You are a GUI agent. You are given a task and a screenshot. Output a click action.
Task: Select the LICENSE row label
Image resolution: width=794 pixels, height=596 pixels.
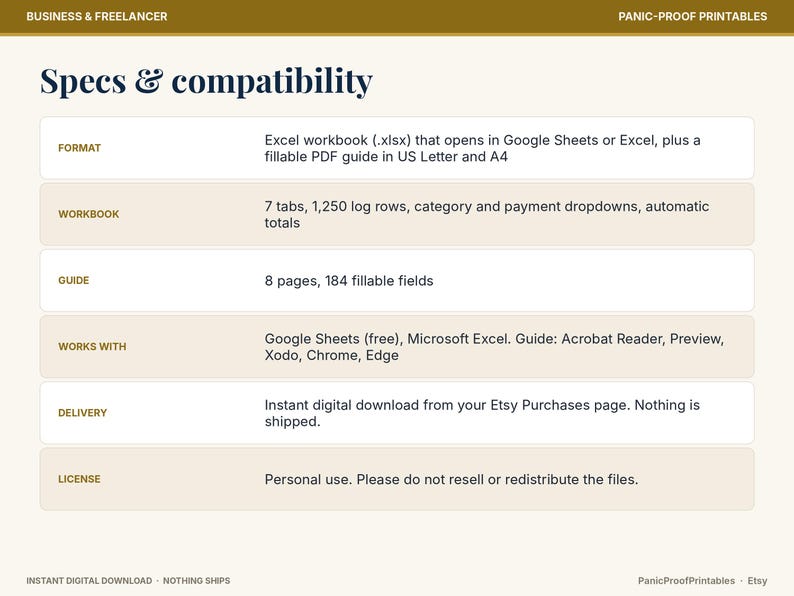point(80,479)
